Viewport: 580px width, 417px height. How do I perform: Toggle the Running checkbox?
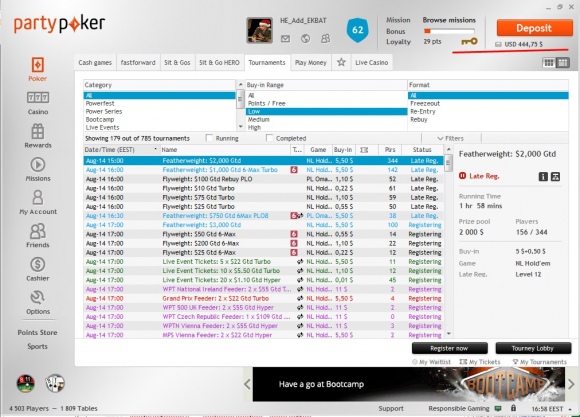pos(210,138)
